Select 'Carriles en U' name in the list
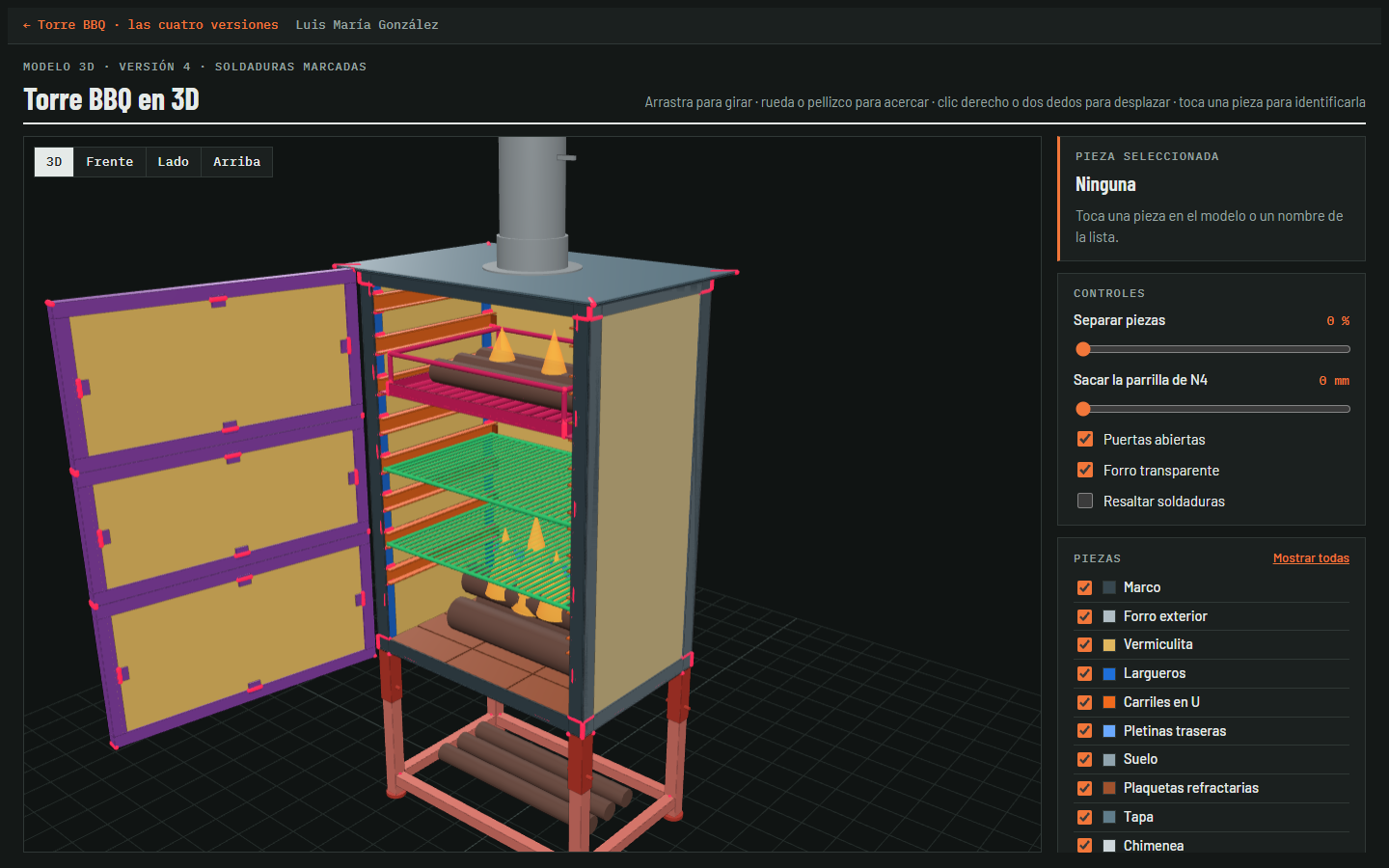Viewport: 1389px width, 868px height. (x=1161, y=702)
